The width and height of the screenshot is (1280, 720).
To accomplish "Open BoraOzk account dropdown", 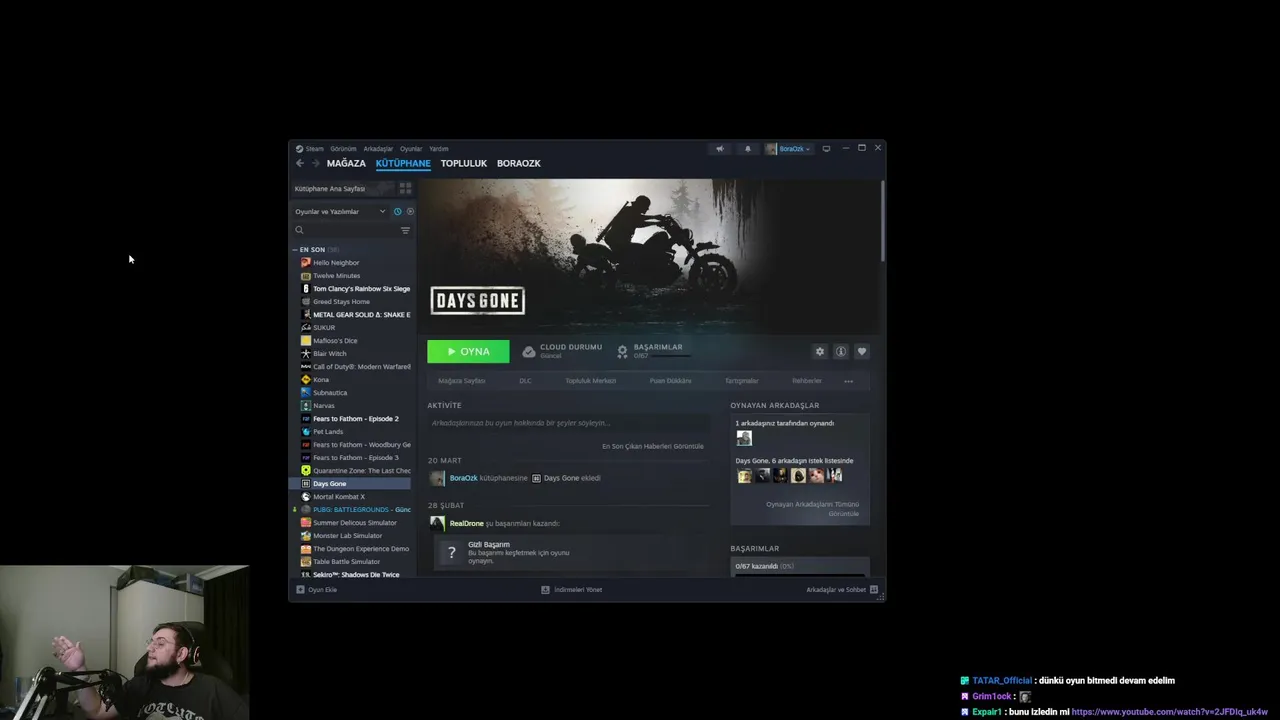I will click(789, 149).
